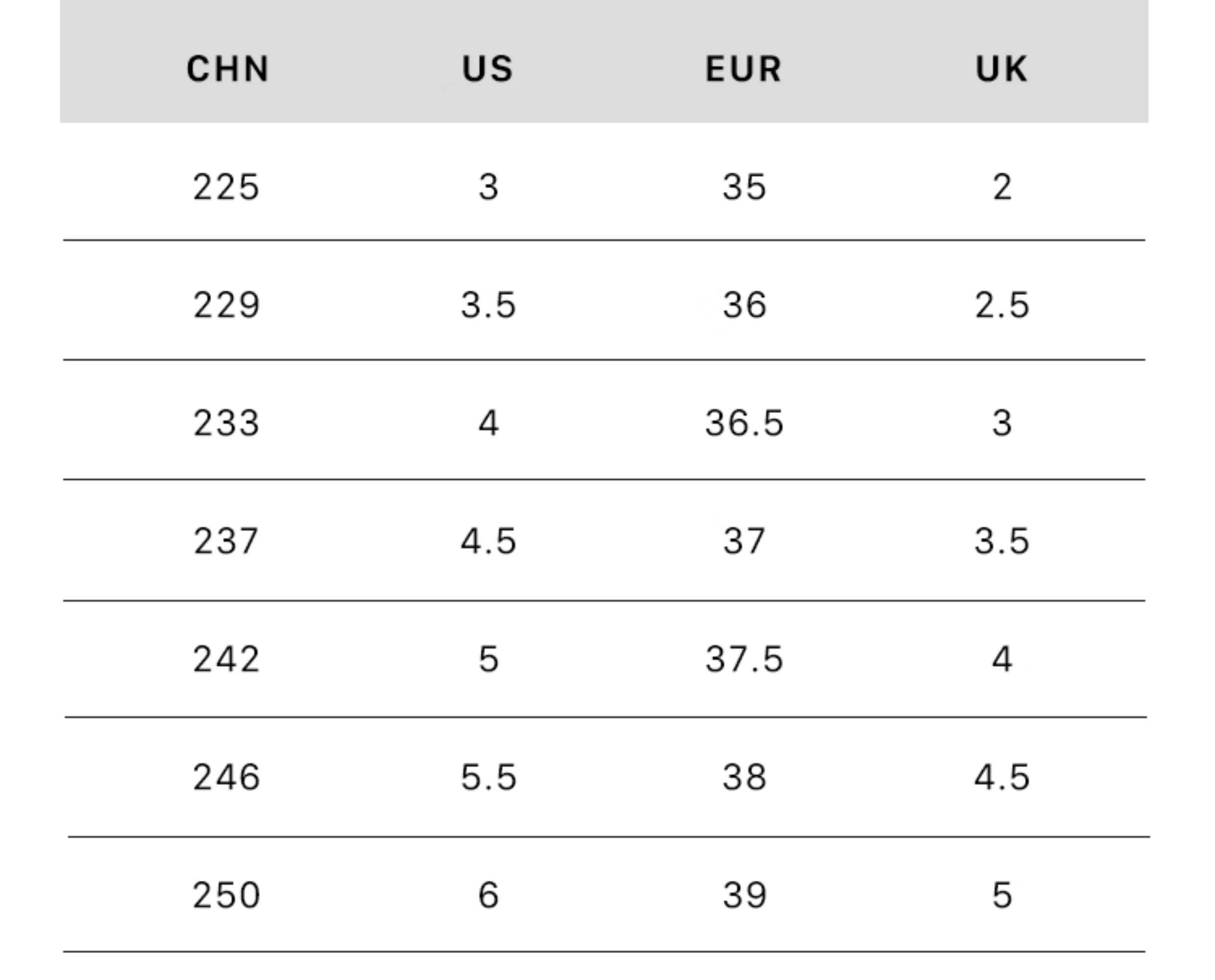The width and height of the screenshot is (1215, 980).
Task: Select EUR size 38 cell
Action: click(x=744, y=777)
